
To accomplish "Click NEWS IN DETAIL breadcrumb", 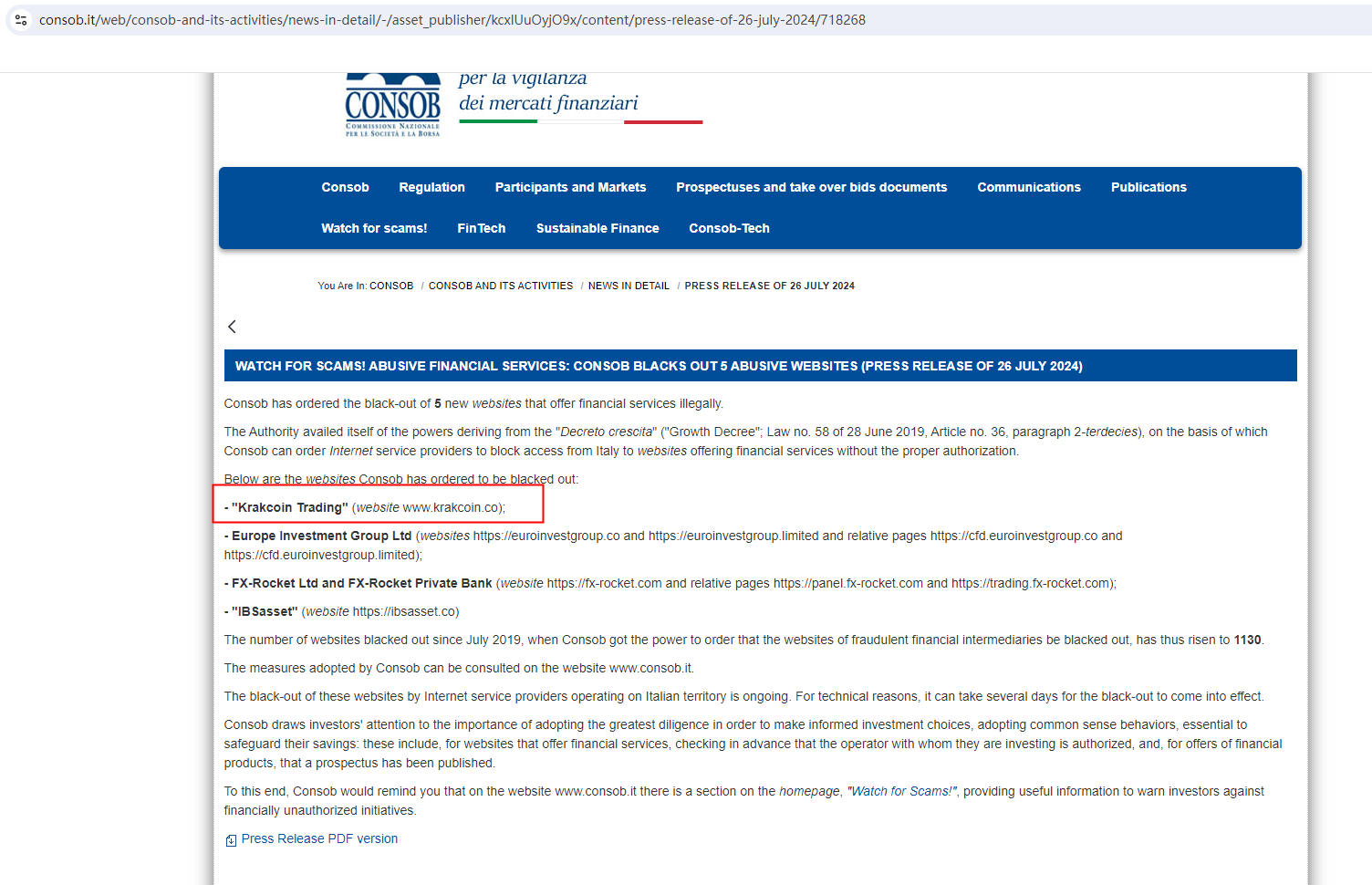I will point(629,286).
